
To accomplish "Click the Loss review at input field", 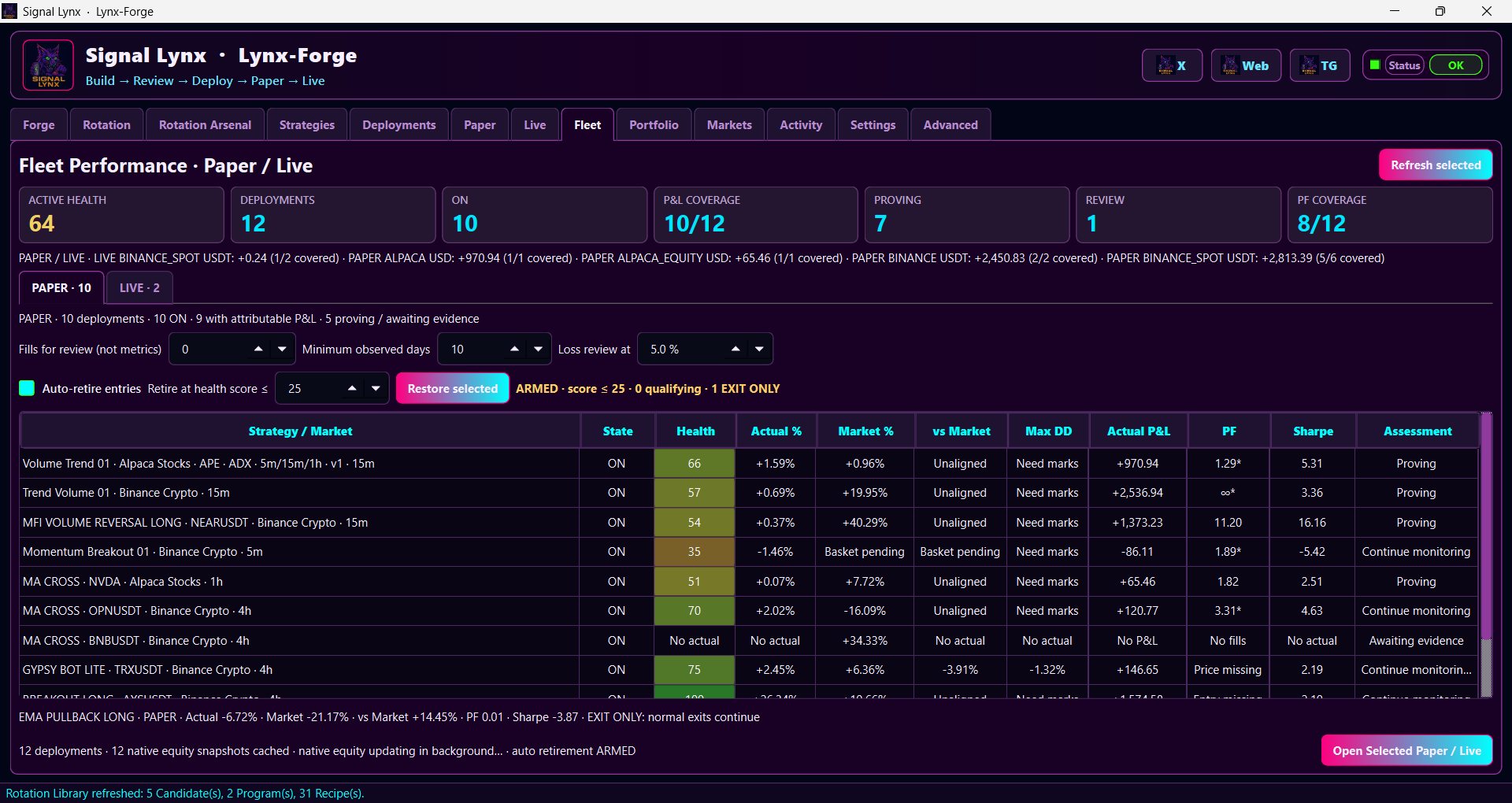I will point(705,349).
